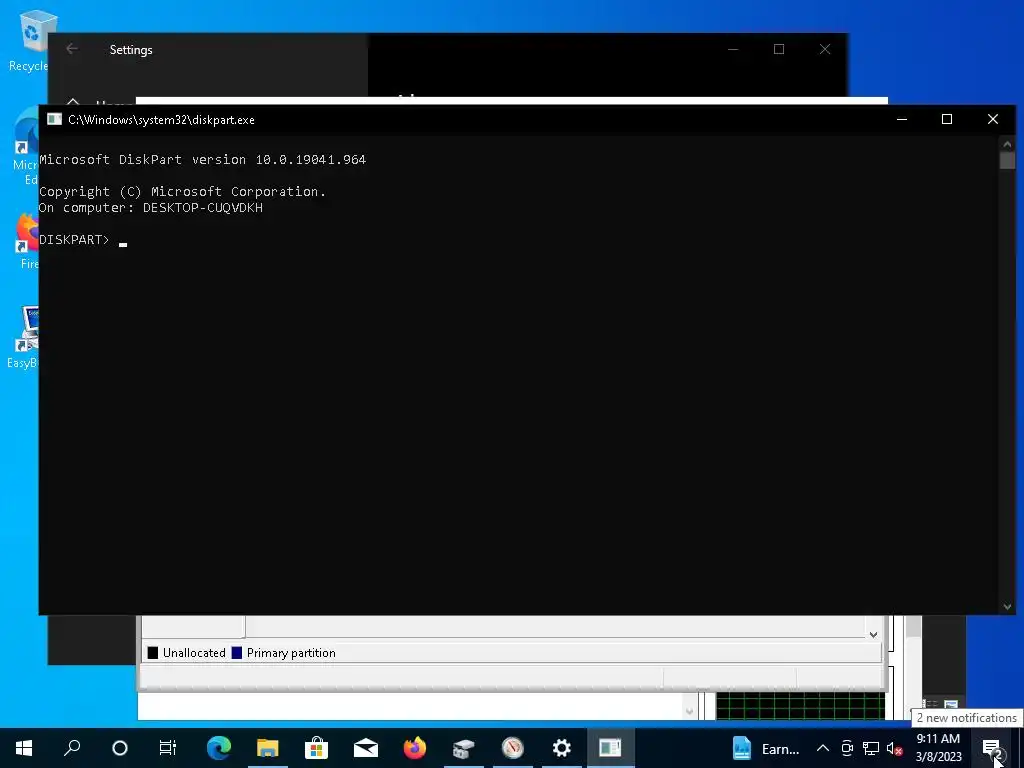Image resolution: width=1024 pixels, height=768 pixels.
Task: Switch to the round compass-style taskbar app
Action: point(513,748)
